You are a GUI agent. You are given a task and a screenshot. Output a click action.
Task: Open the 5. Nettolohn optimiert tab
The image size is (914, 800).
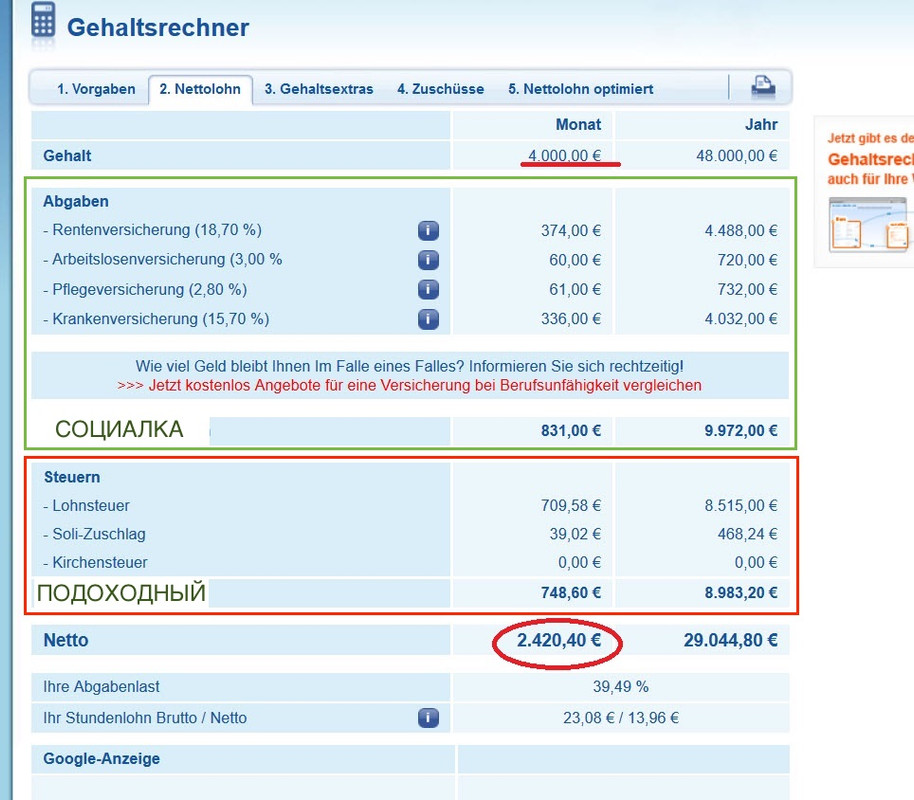tap(581, 89)
